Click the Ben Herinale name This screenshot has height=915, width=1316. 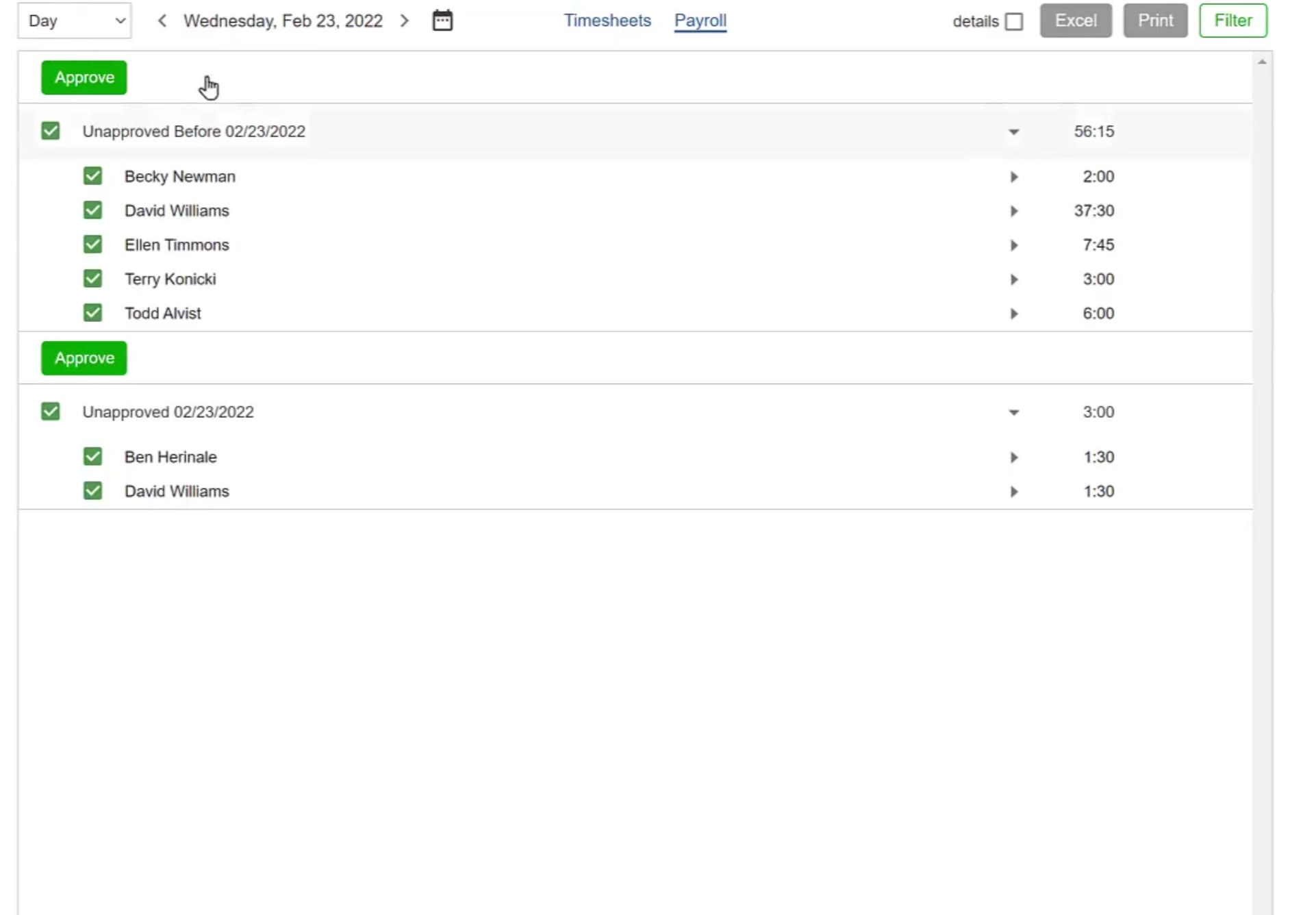[x=170, y=457]
